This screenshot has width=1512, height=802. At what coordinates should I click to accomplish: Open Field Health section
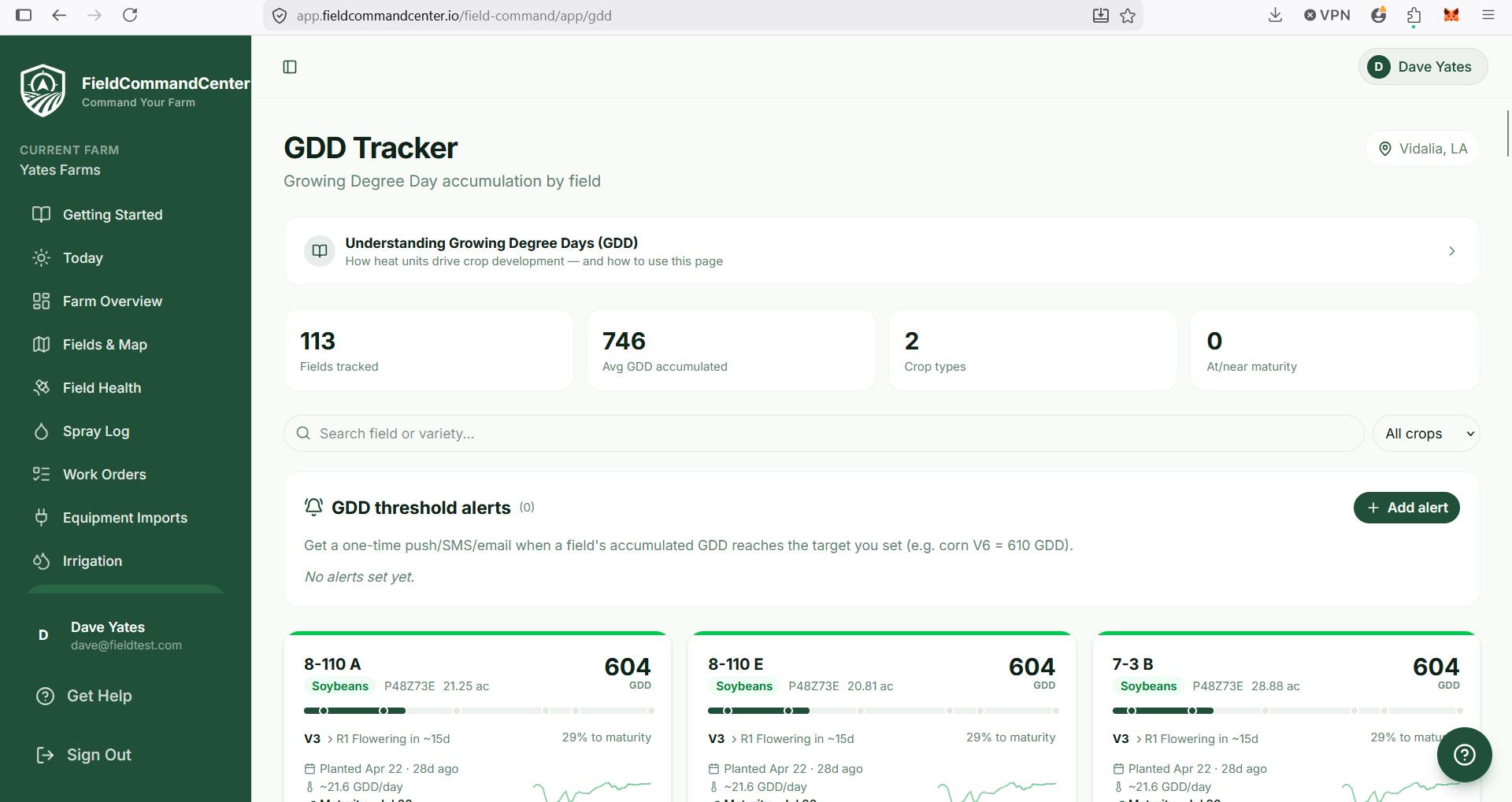[125, 387]
